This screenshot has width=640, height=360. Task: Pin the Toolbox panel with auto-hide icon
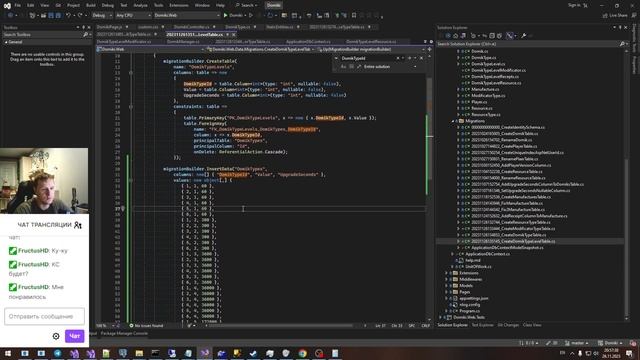point(83,27)
